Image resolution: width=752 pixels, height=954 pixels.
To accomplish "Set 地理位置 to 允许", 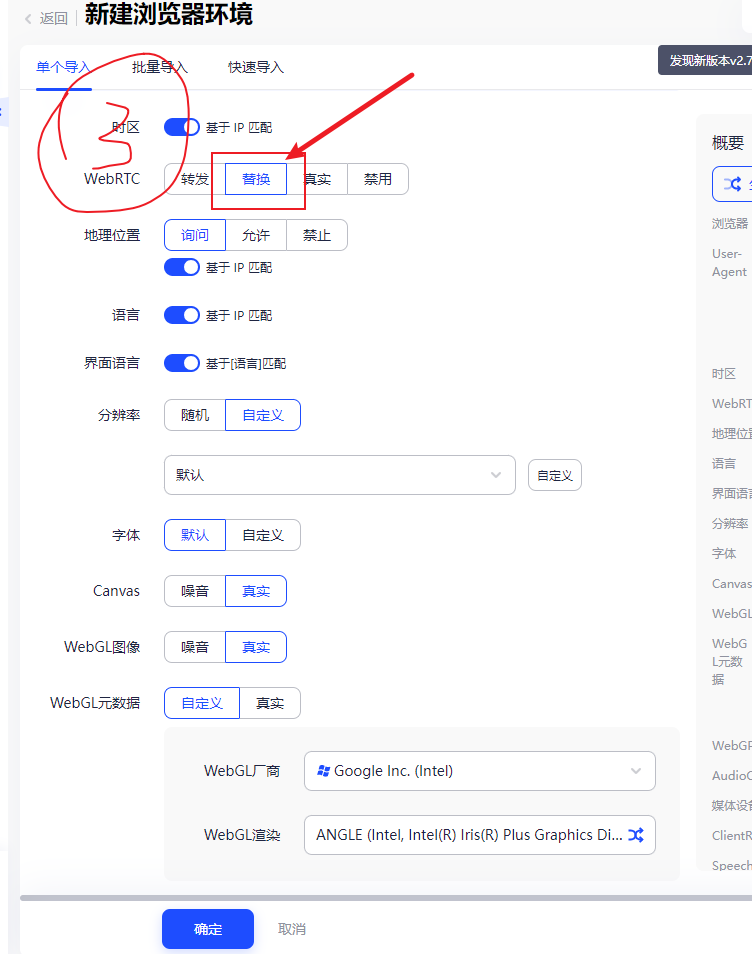I will pyautogui.click(x=256, y=235).
